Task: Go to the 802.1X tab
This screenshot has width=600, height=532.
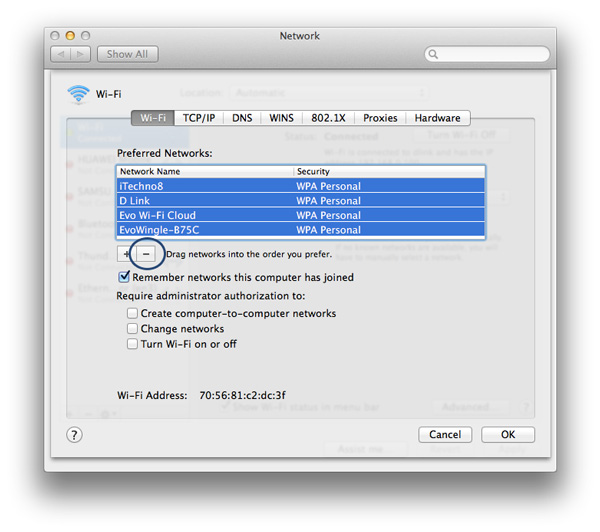Action: point(328,118)
